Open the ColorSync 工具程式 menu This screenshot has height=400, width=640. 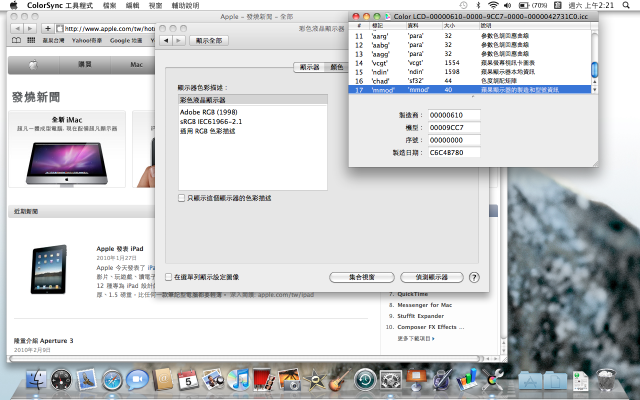[60, 5]
